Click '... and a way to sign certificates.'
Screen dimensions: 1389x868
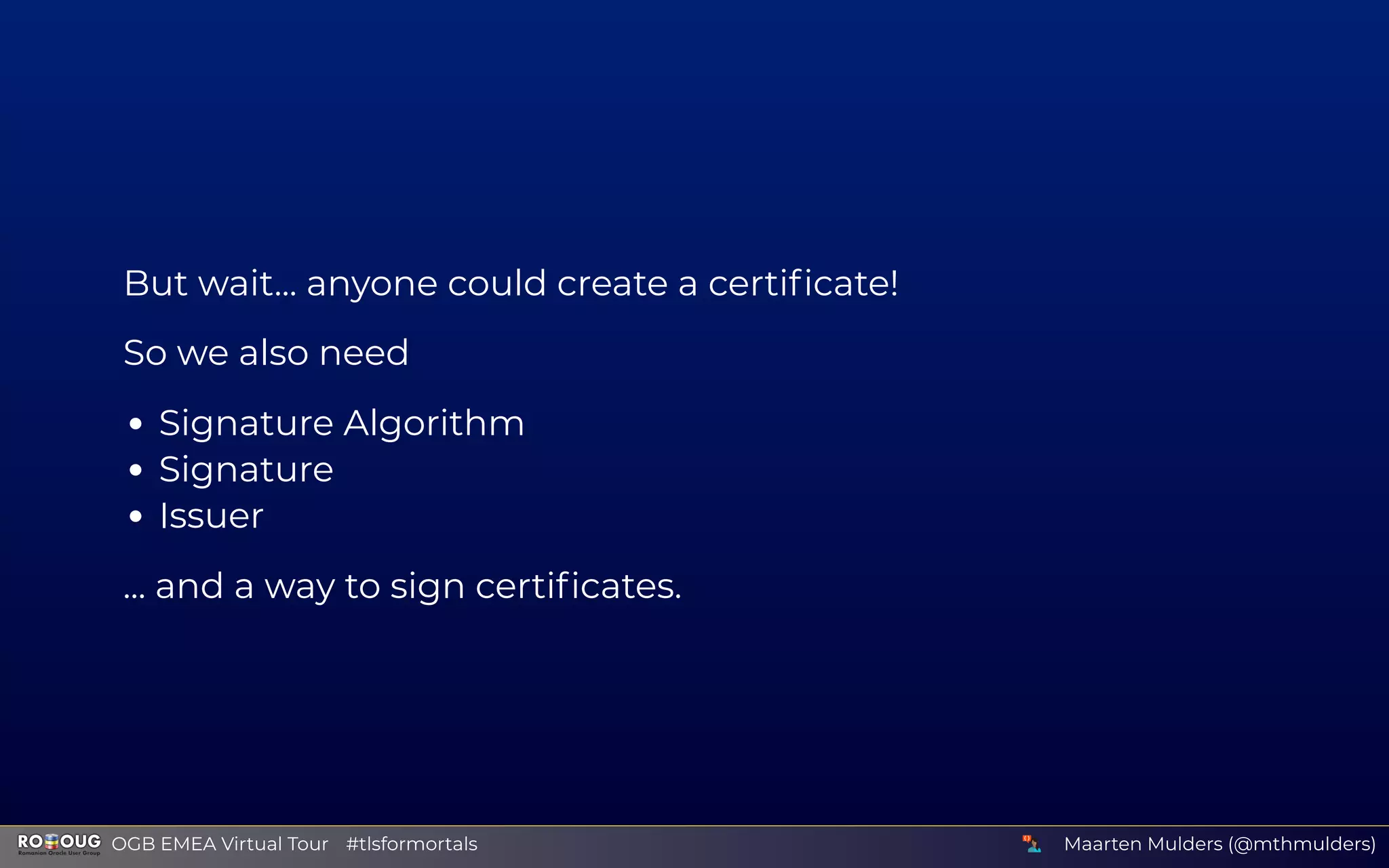403,587
